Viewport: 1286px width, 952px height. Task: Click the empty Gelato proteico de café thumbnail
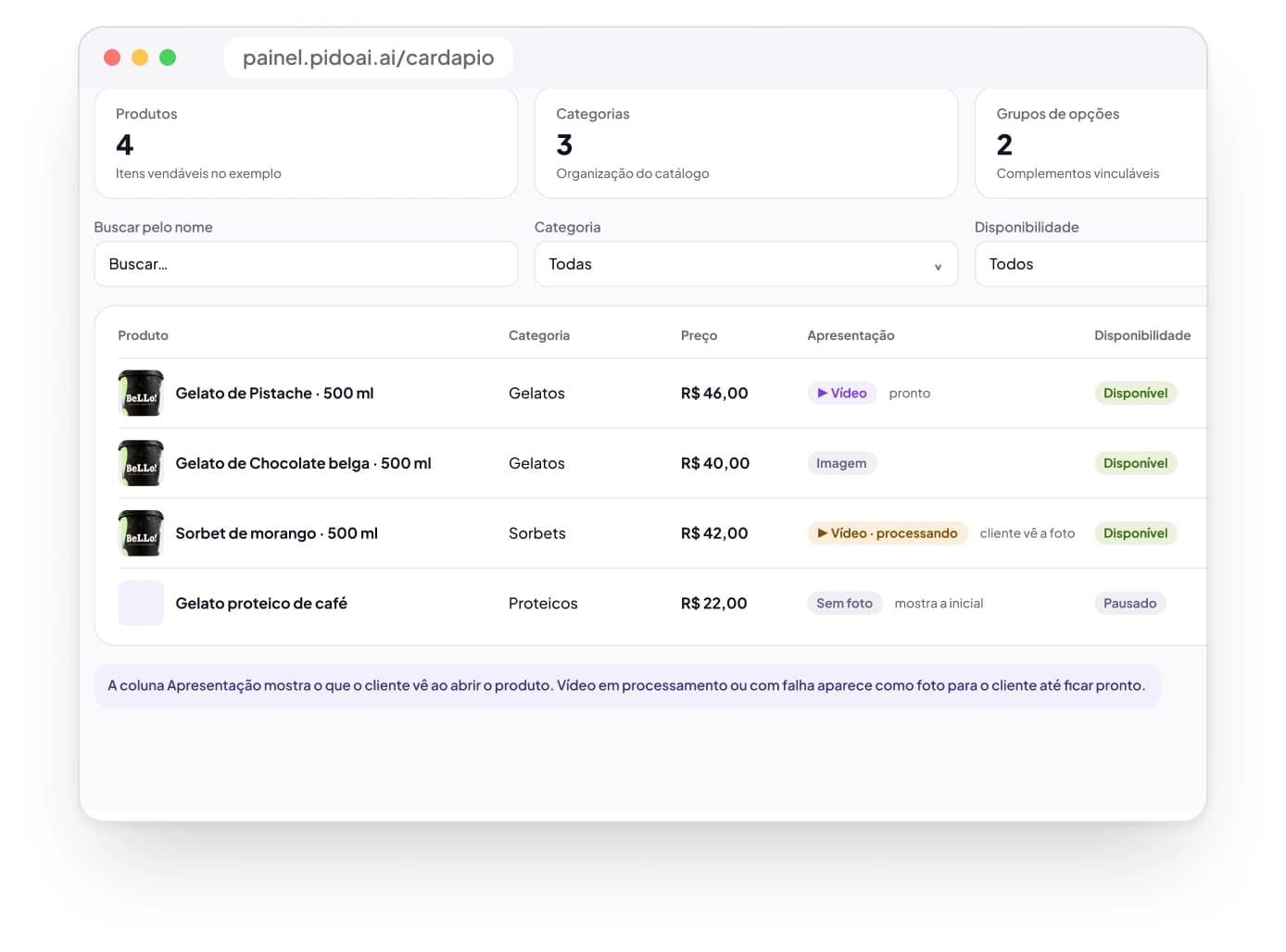141,603
